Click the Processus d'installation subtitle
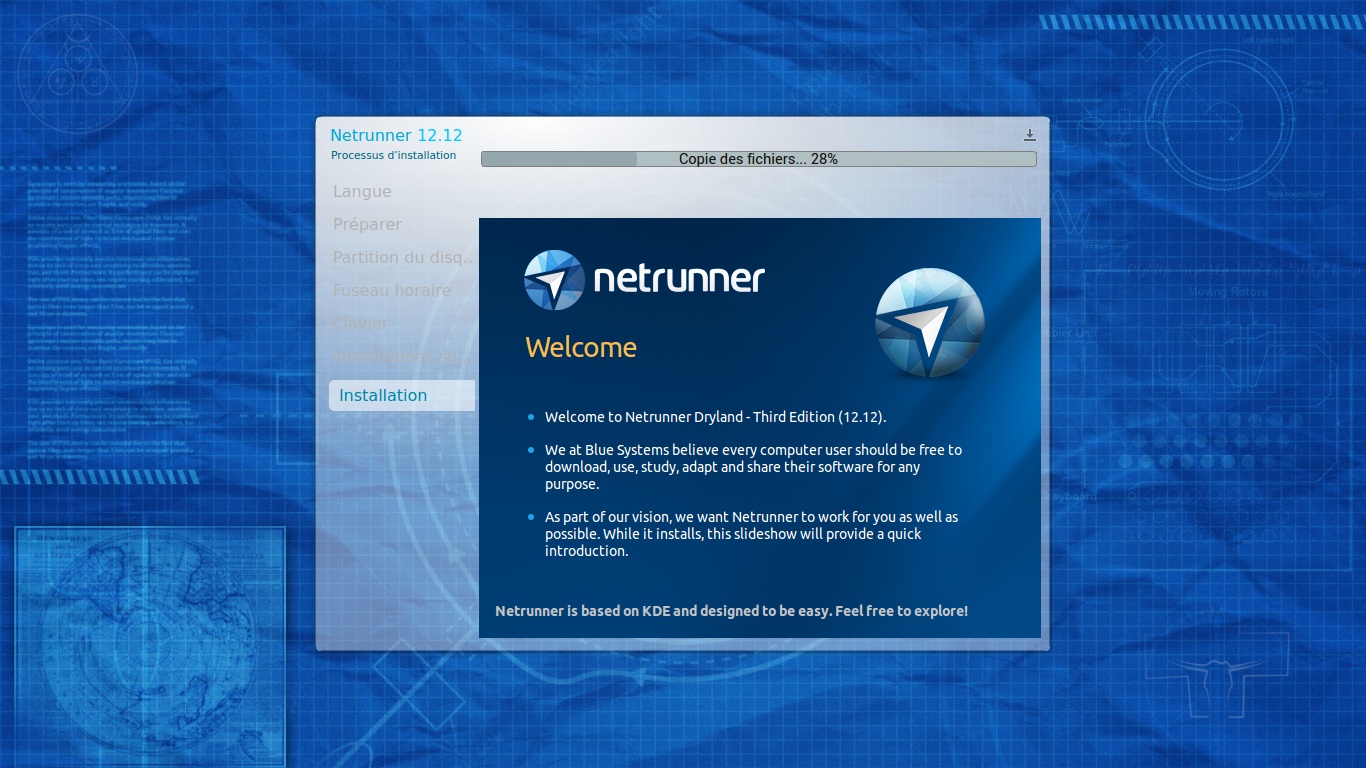Screen dimensions: 1366x768 coord(393,155)
